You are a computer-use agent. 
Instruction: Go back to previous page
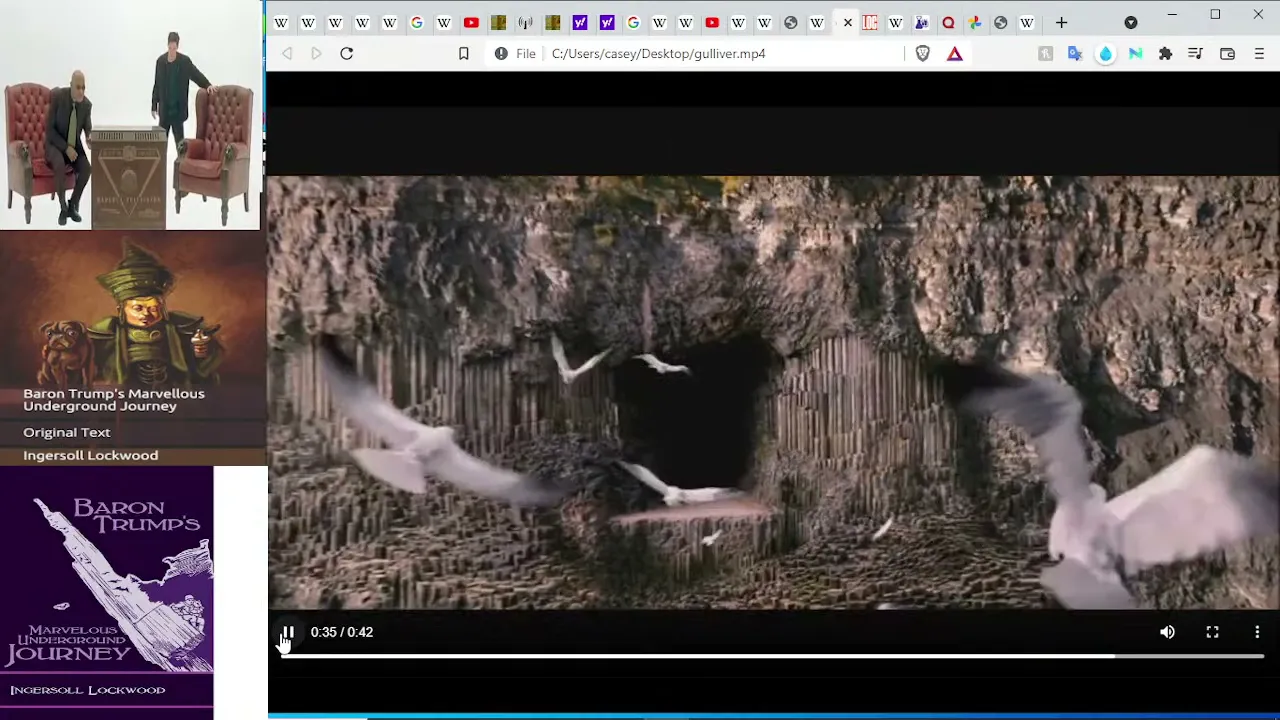(x=287, y=53)
